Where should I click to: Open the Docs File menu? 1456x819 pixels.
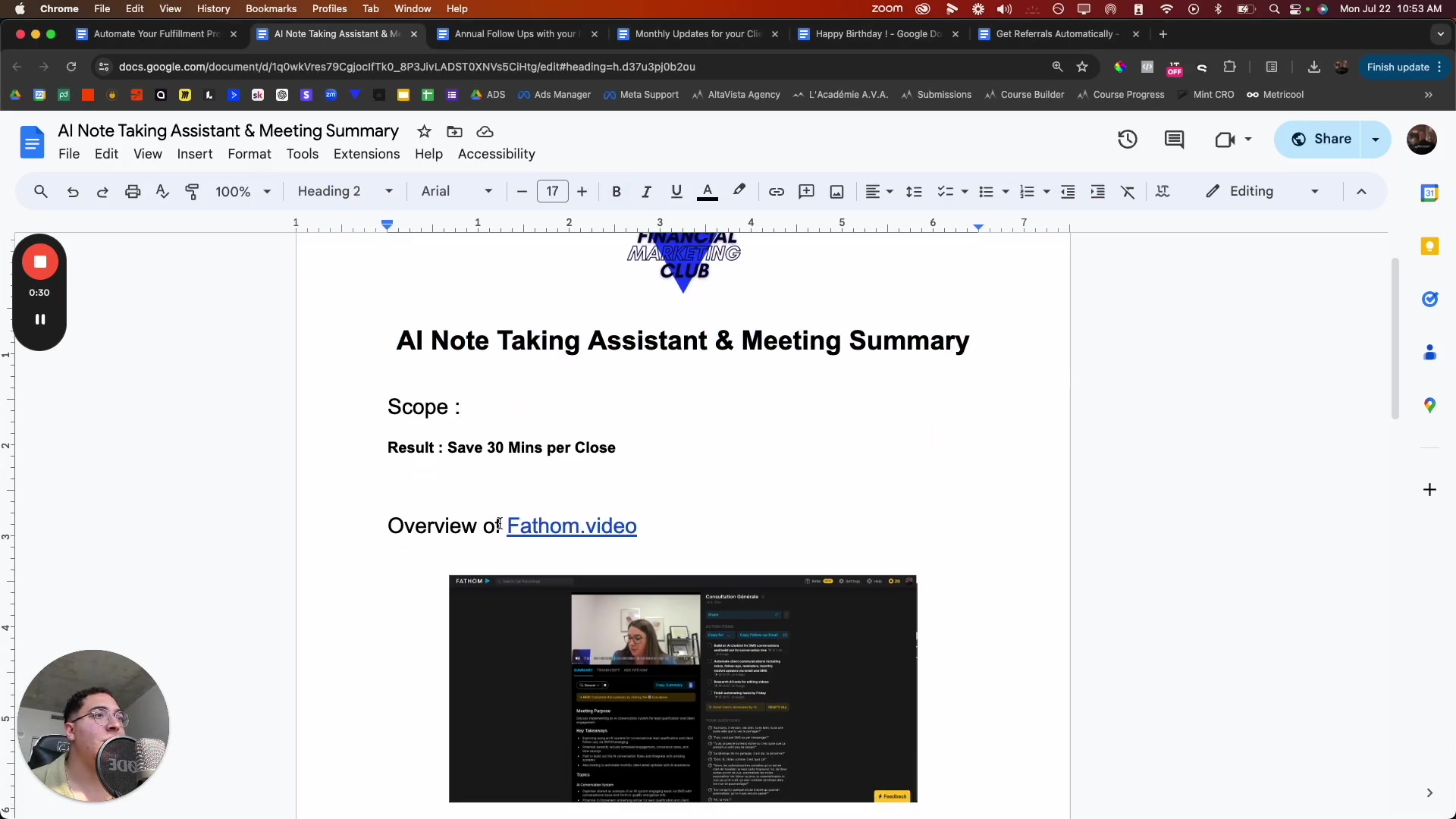pos(69,154)
